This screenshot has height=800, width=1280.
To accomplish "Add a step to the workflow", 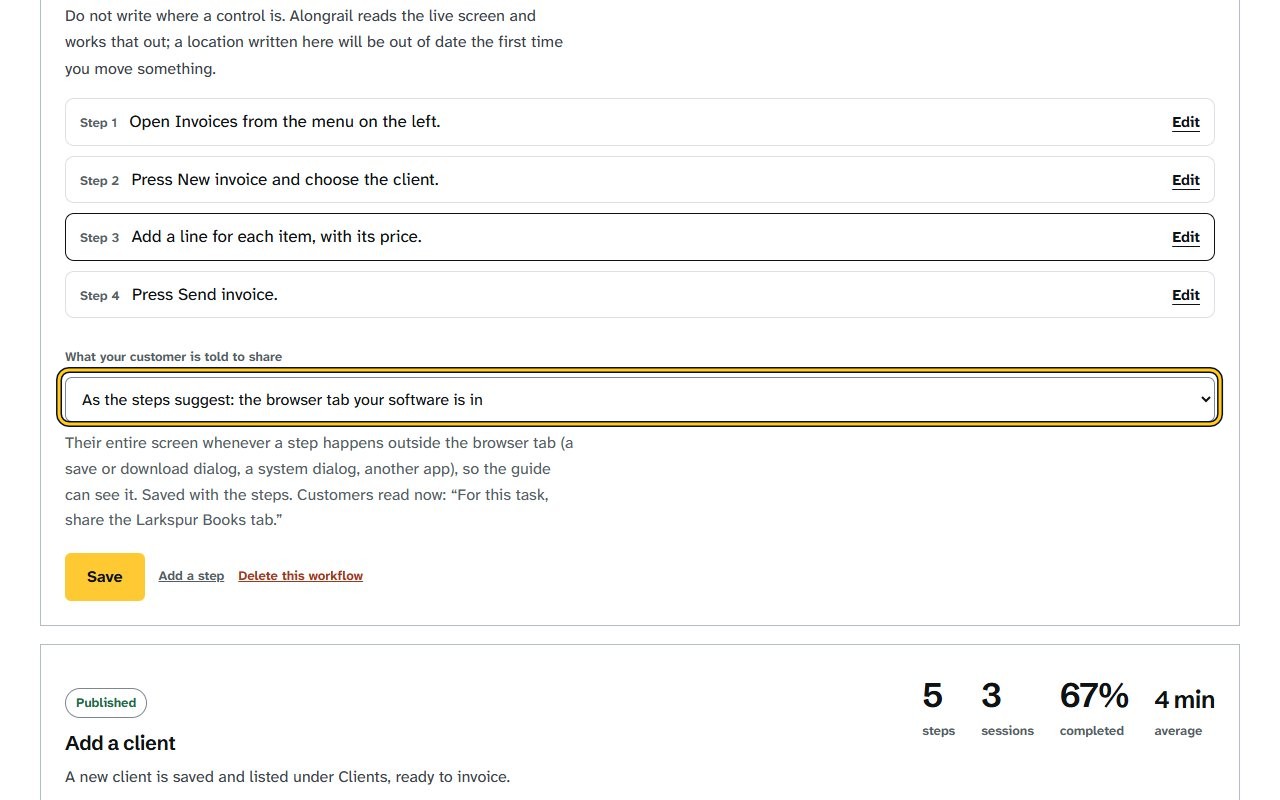I will pos(191,576).
